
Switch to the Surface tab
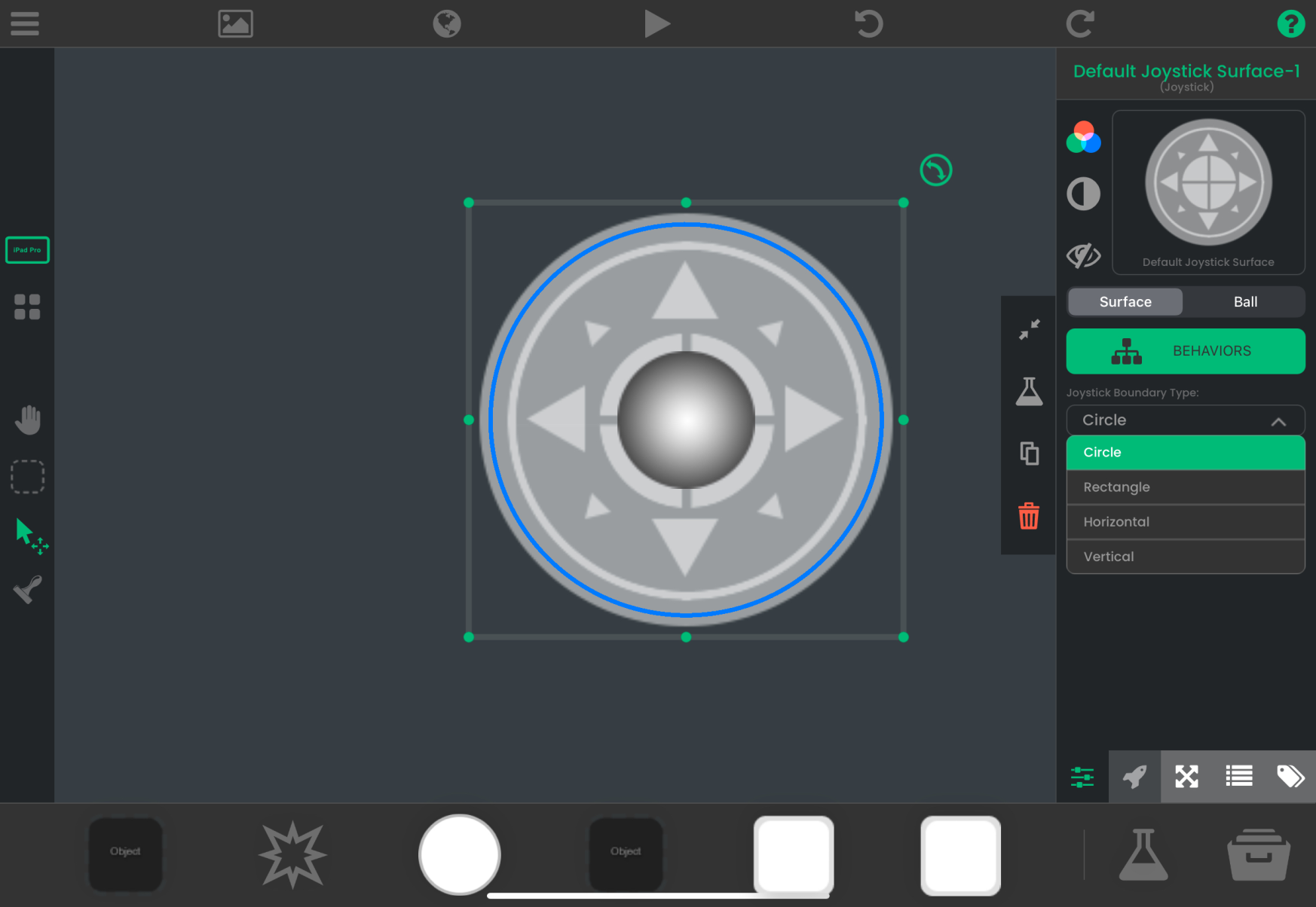tap(1125, 302)
